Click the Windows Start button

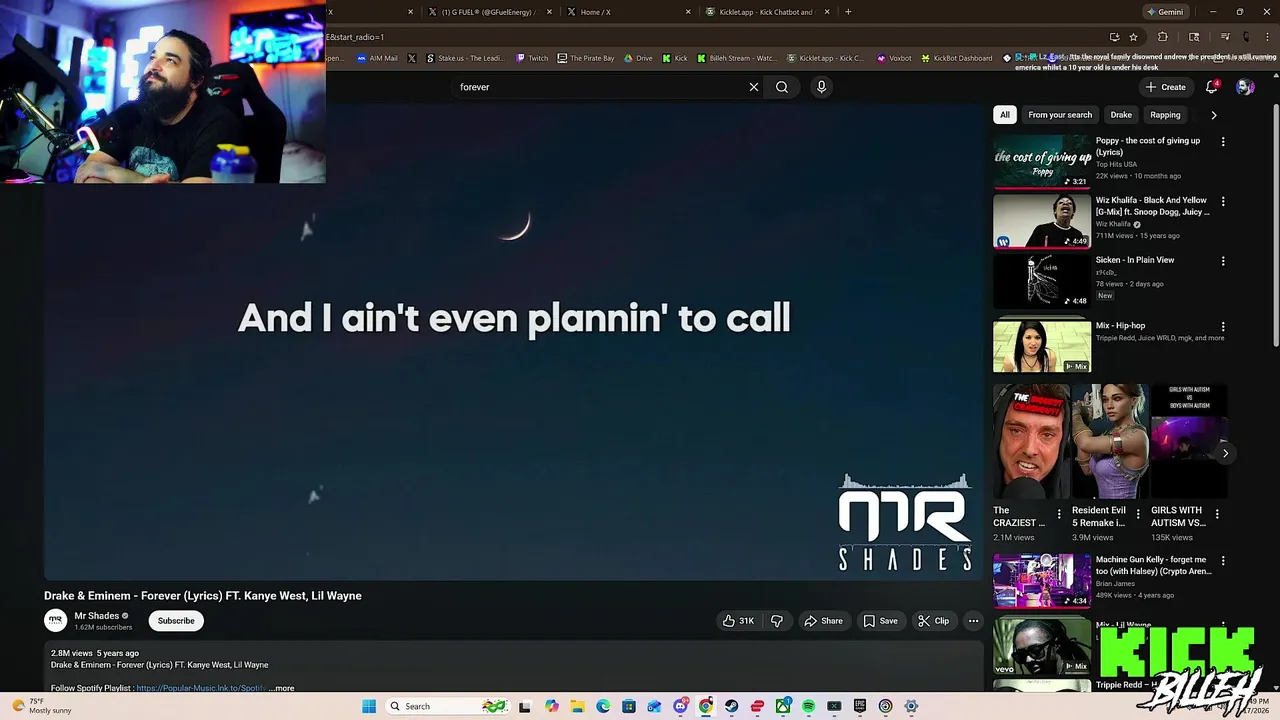[368, 706]
